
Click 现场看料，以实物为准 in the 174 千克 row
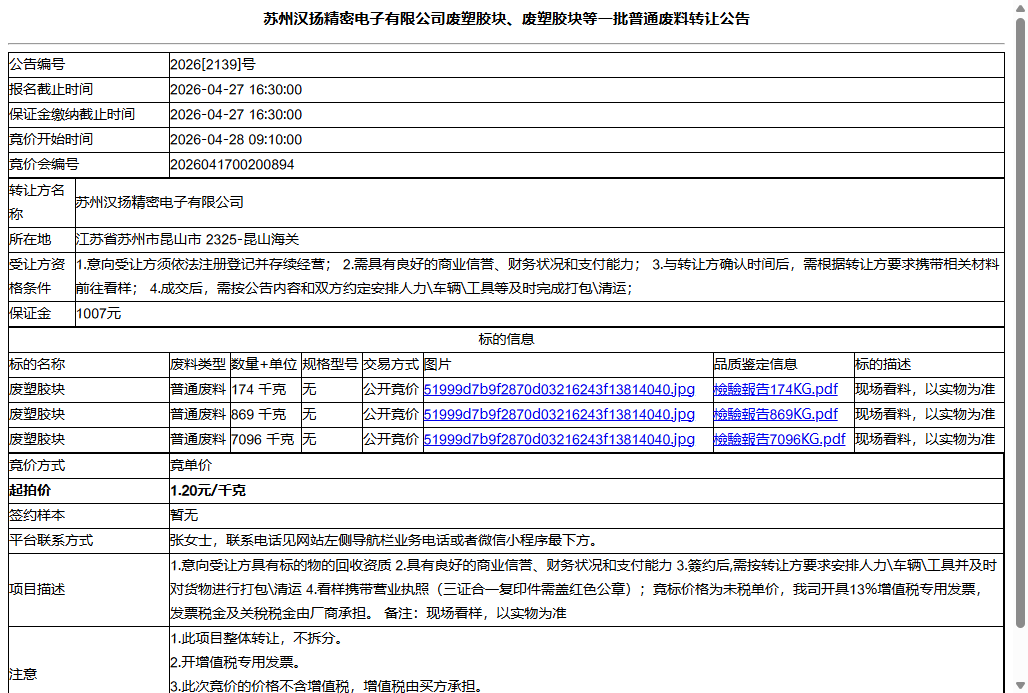click(x=924, y=389)
